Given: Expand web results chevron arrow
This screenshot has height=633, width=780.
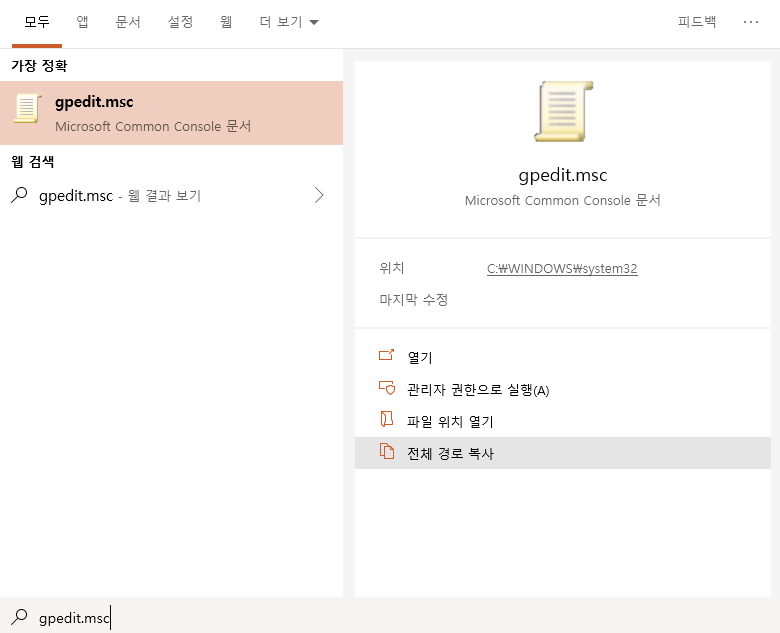Looking at the screenshot, I should pos(319,195).
